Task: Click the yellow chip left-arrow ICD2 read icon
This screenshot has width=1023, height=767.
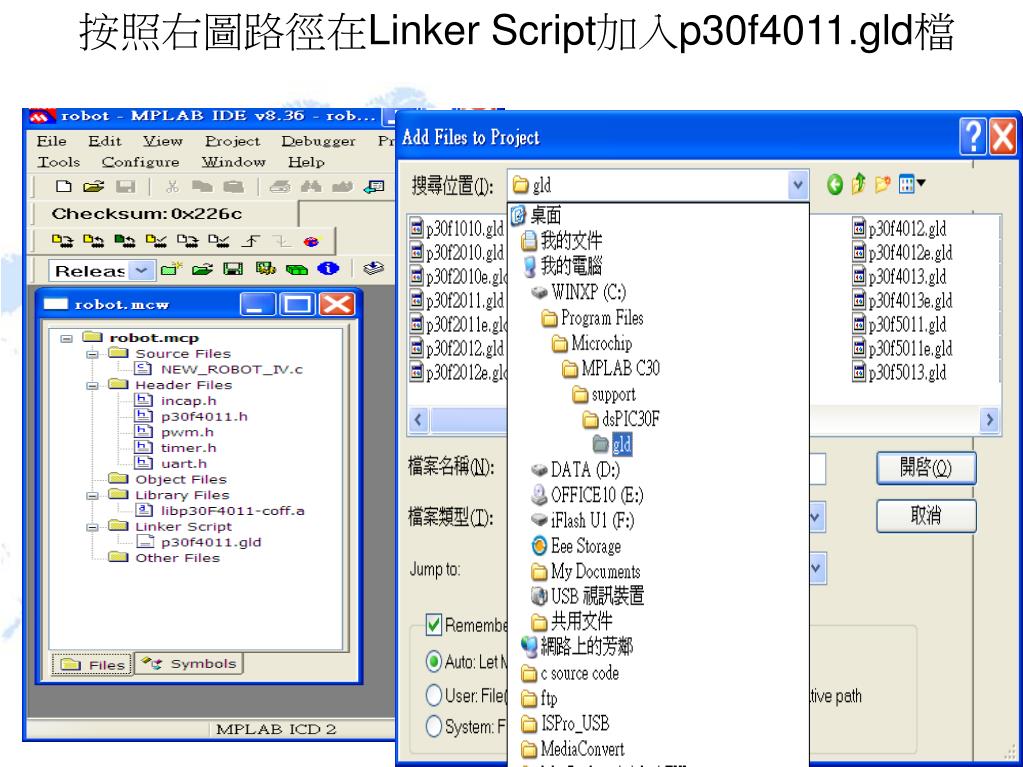Action: [x=93, y=241]
